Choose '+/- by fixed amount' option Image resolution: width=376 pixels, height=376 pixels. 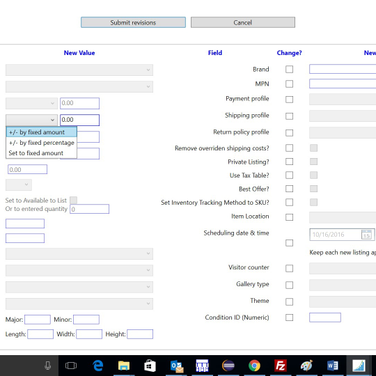coord(42,132)
